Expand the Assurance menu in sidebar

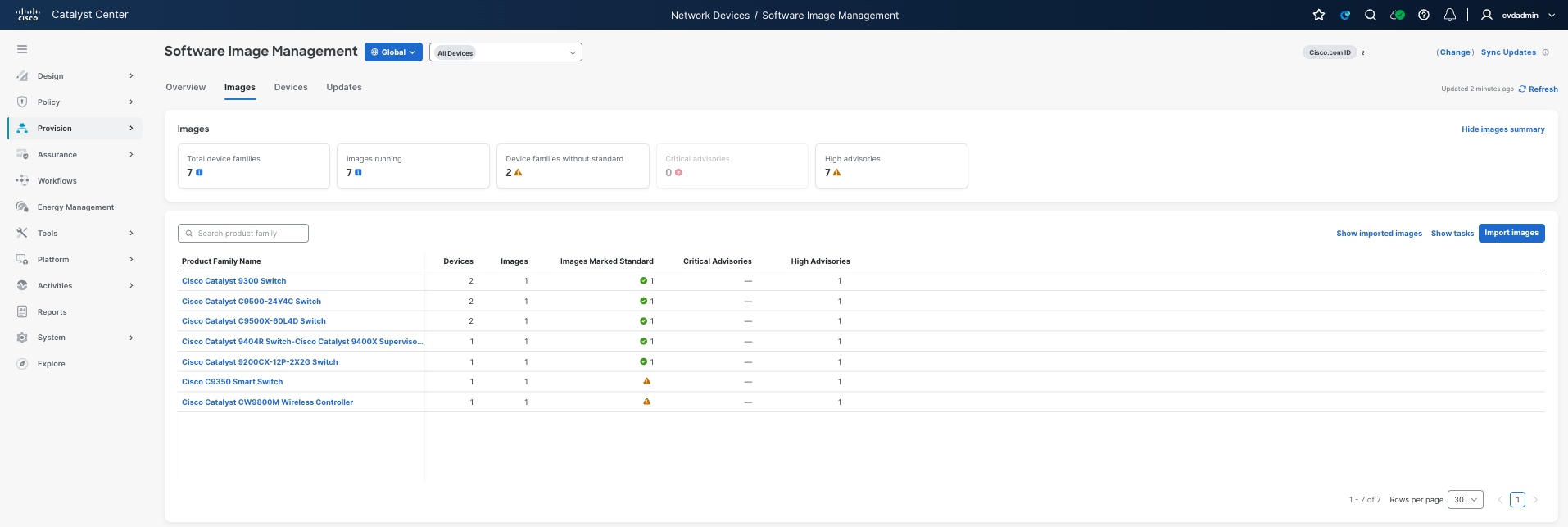pos(75,155)
